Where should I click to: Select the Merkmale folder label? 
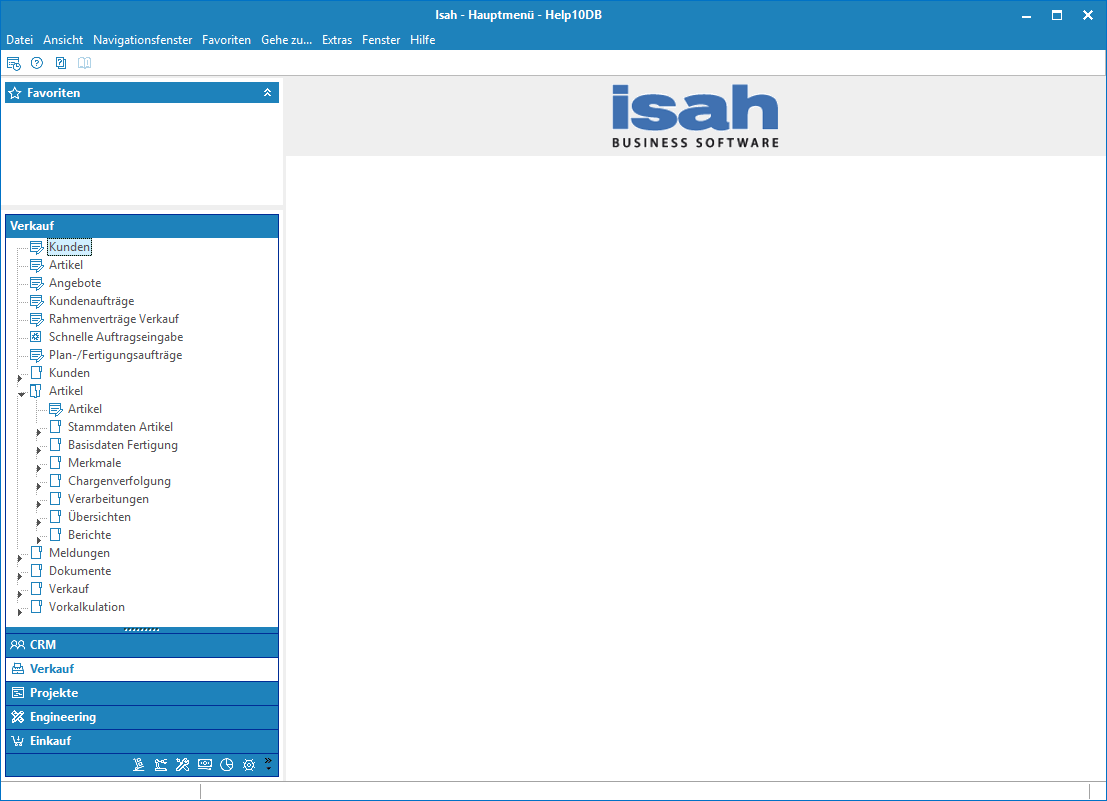click(x=95, y=463)
